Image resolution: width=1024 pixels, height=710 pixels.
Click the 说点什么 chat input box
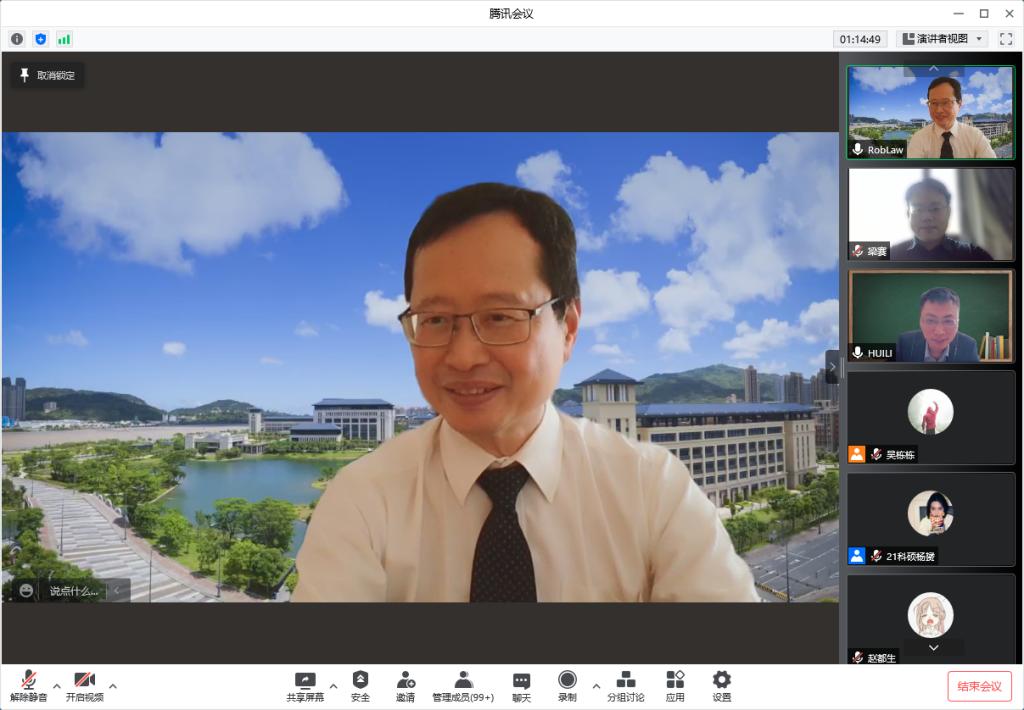[x=74, y=591]
